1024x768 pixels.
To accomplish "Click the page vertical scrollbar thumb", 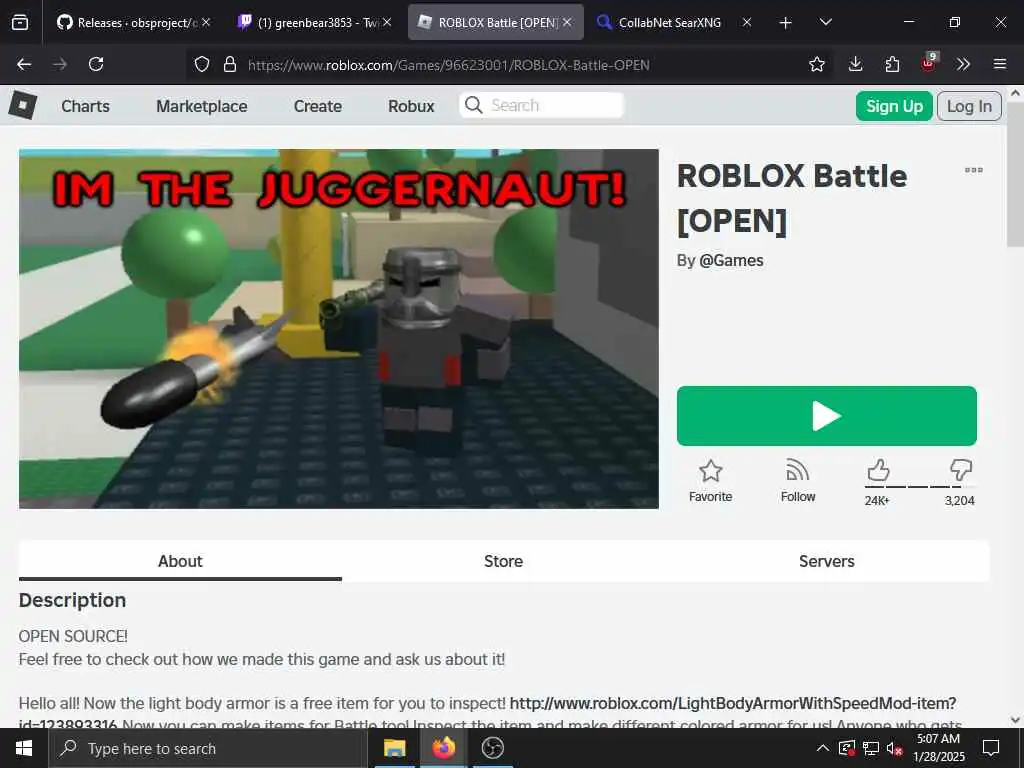I will click(1016, 176).
